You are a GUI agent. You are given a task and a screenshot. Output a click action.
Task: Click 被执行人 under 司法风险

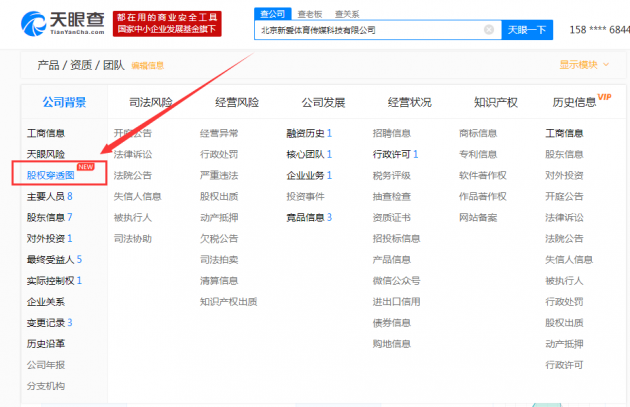pyautogui.click(x=133, y=217)
